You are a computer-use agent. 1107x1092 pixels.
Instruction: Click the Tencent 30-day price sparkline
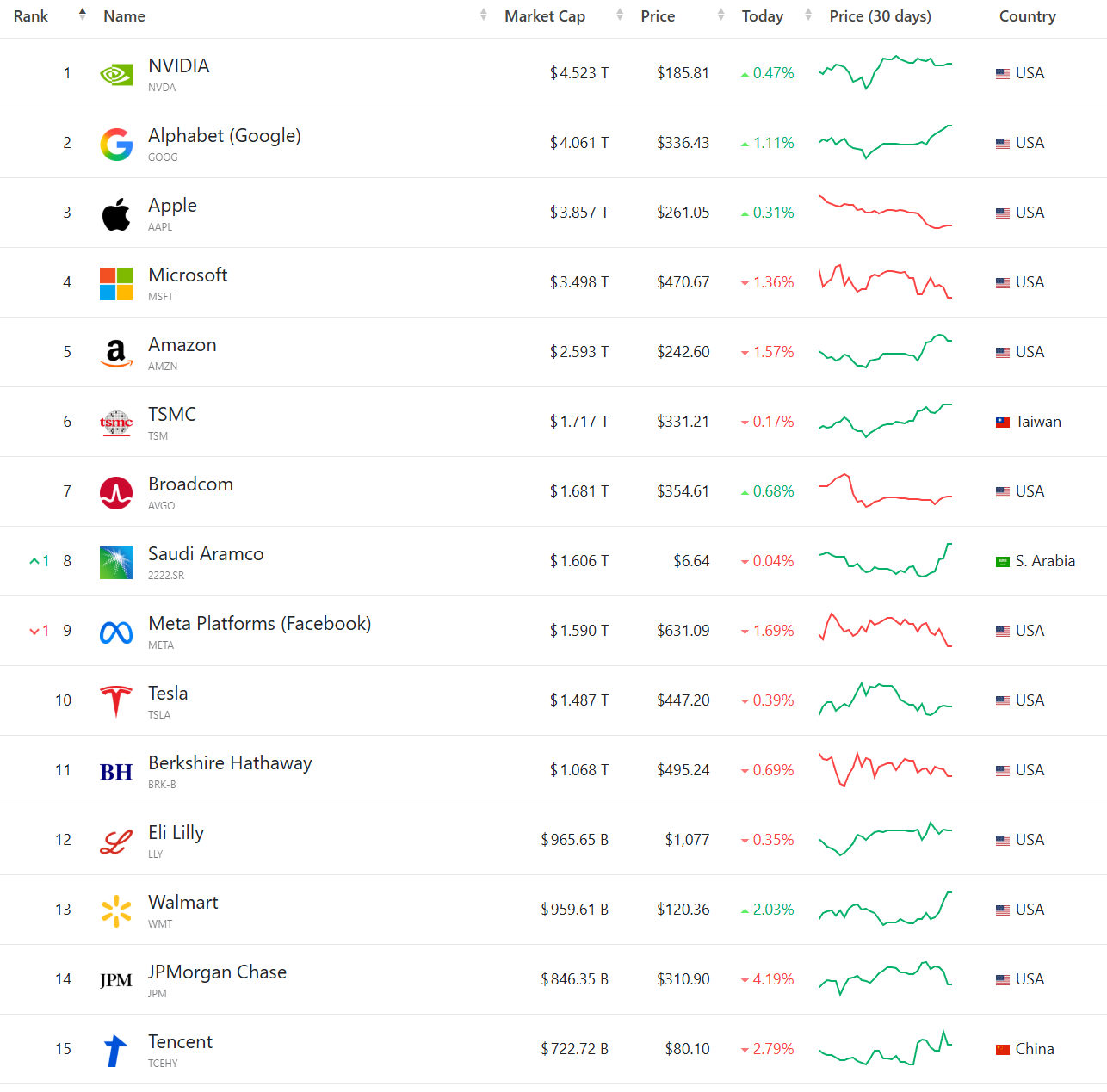coord(885,1048)
